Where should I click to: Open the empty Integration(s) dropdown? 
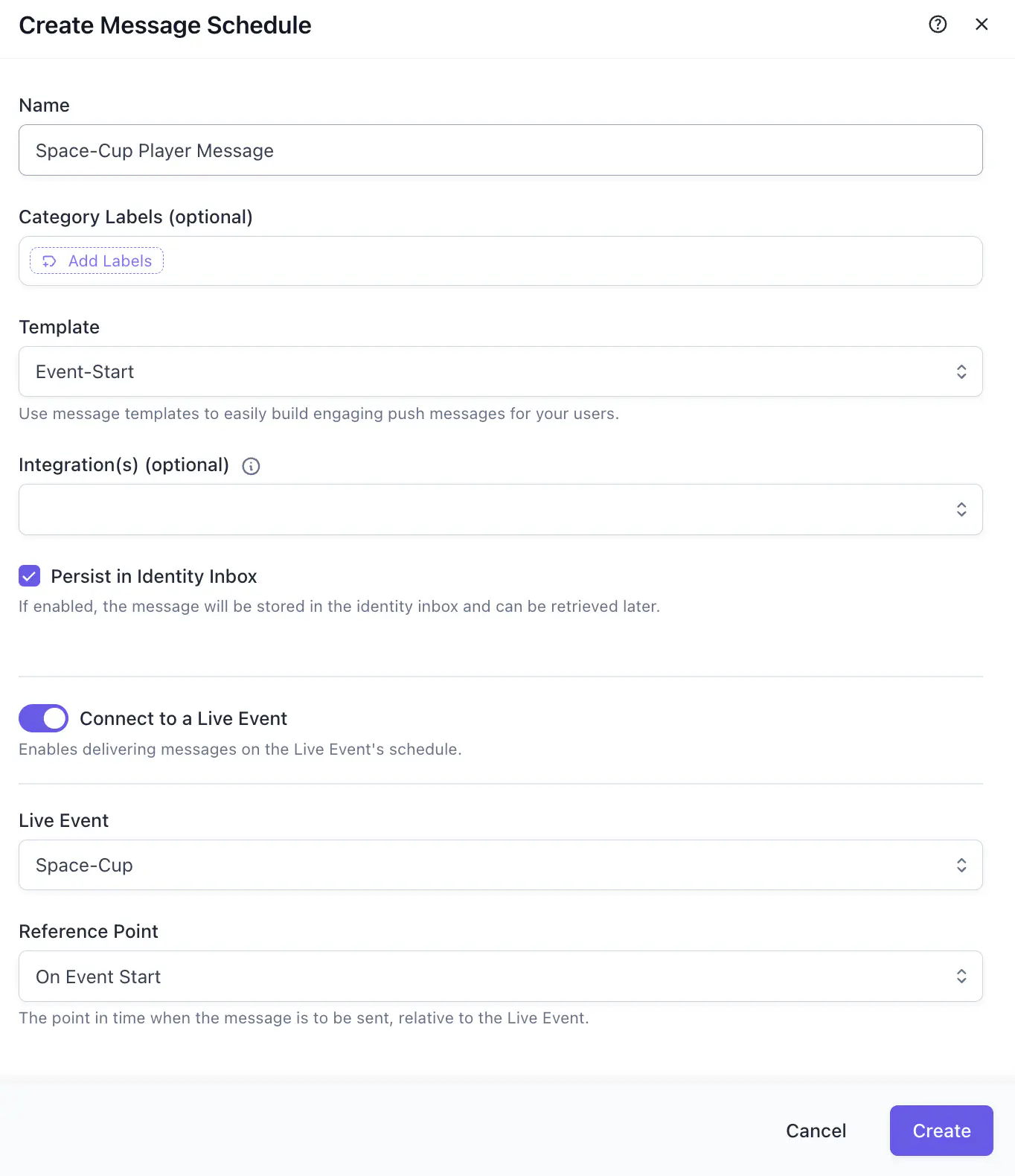(500, 509)
